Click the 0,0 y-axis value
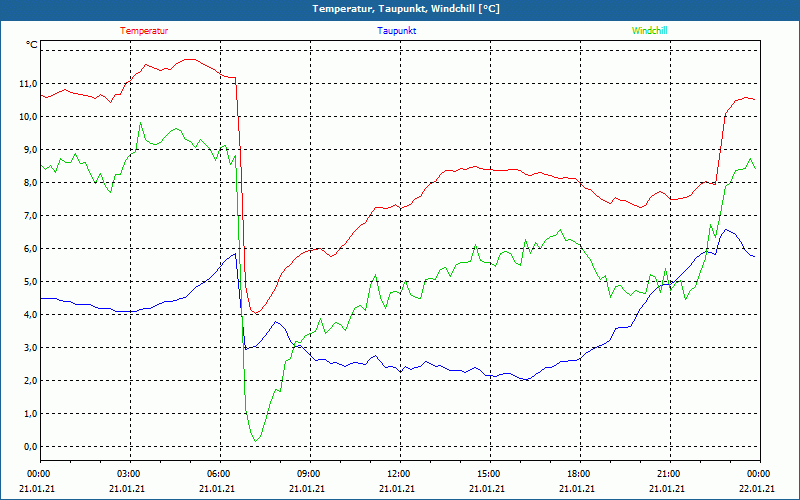 click(x=30, y=446)
